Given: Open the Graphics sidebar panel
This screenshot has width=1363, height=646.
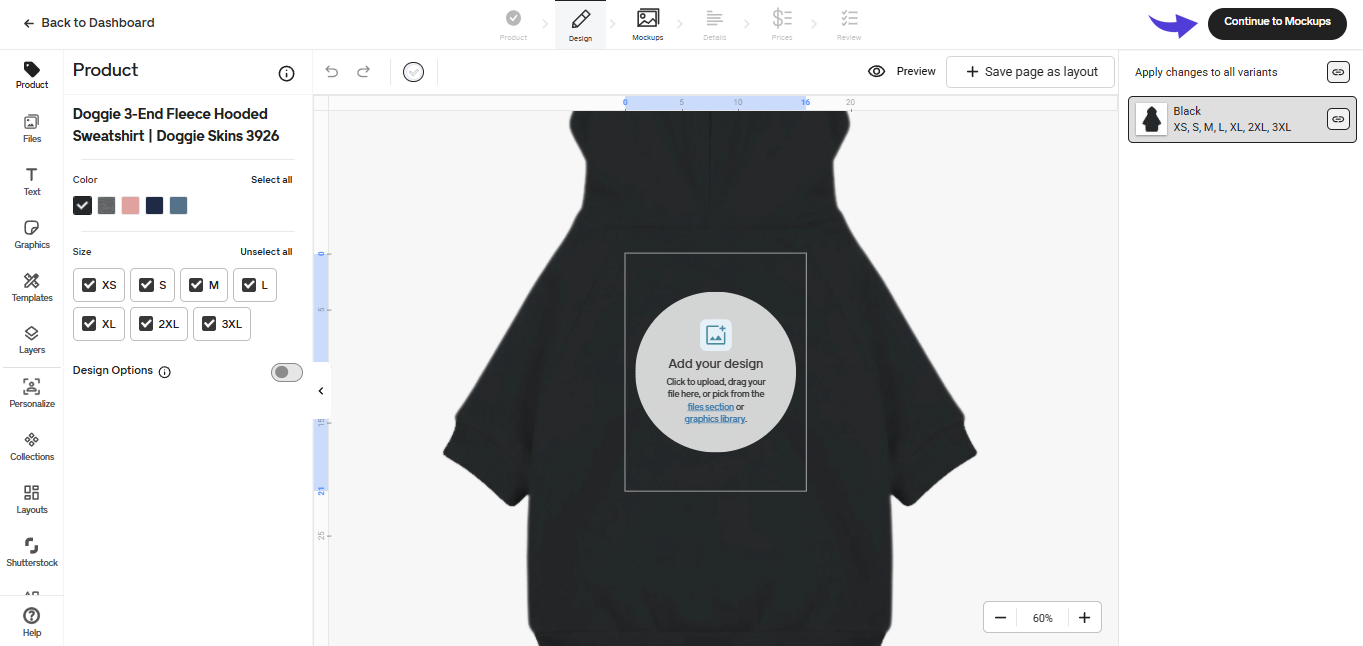Looking at the screenshot, I should [x=32, y=235].
